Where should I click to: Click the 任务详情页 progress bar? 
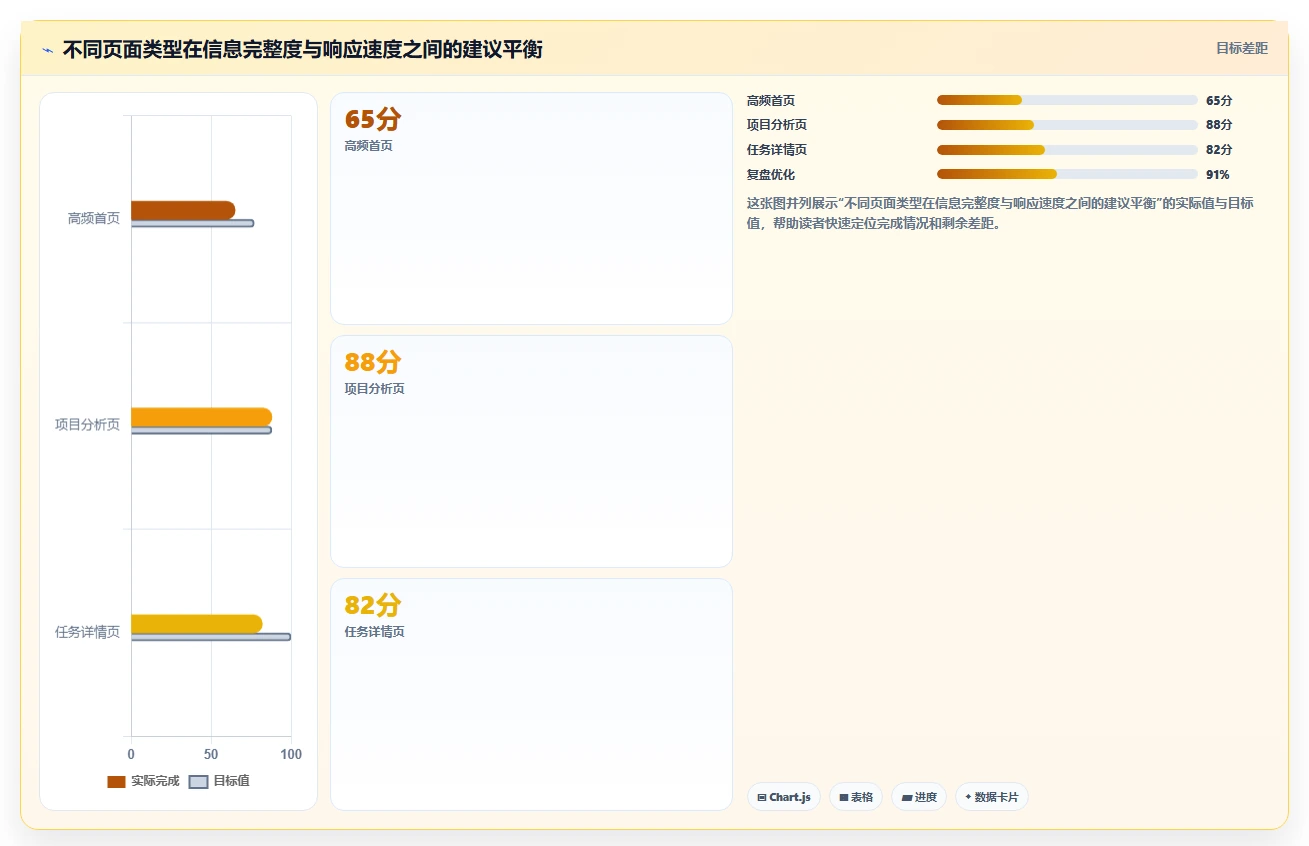[x=1067, y=150]
